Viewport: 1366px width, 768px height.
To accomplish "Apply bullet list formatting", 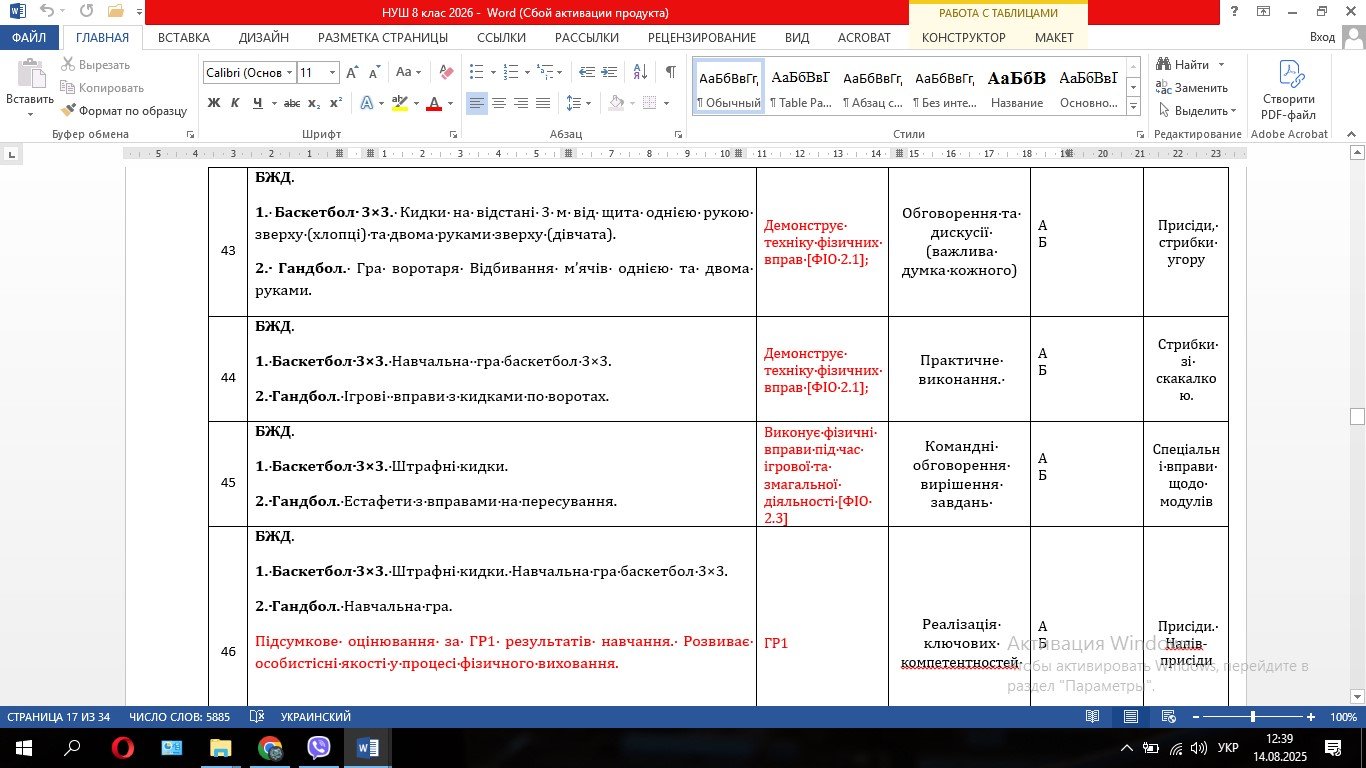I will (x=476, y=72).
